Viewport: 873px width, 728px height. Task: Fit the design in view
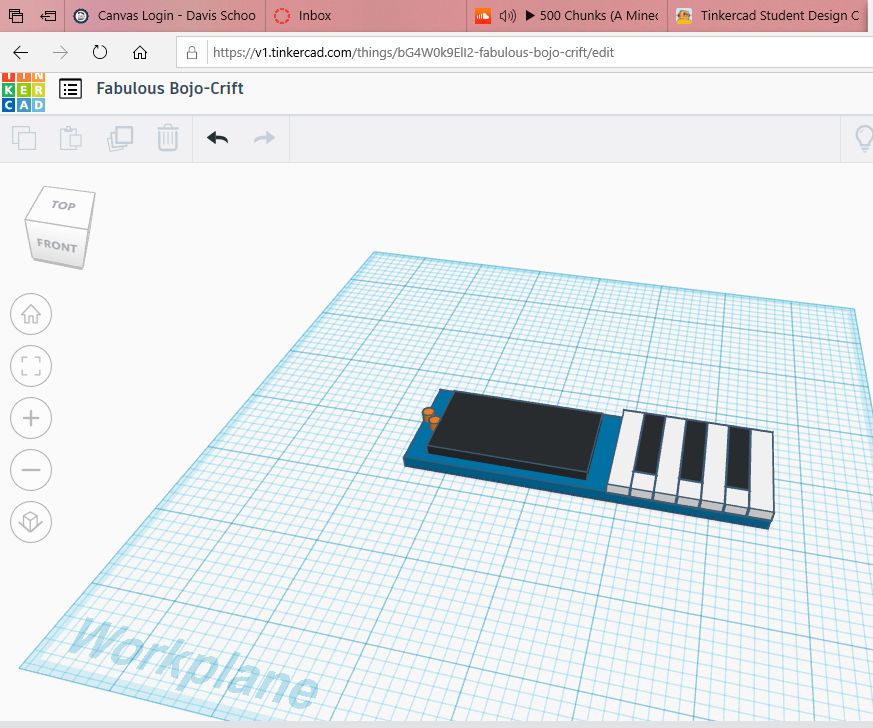[30, 366]
